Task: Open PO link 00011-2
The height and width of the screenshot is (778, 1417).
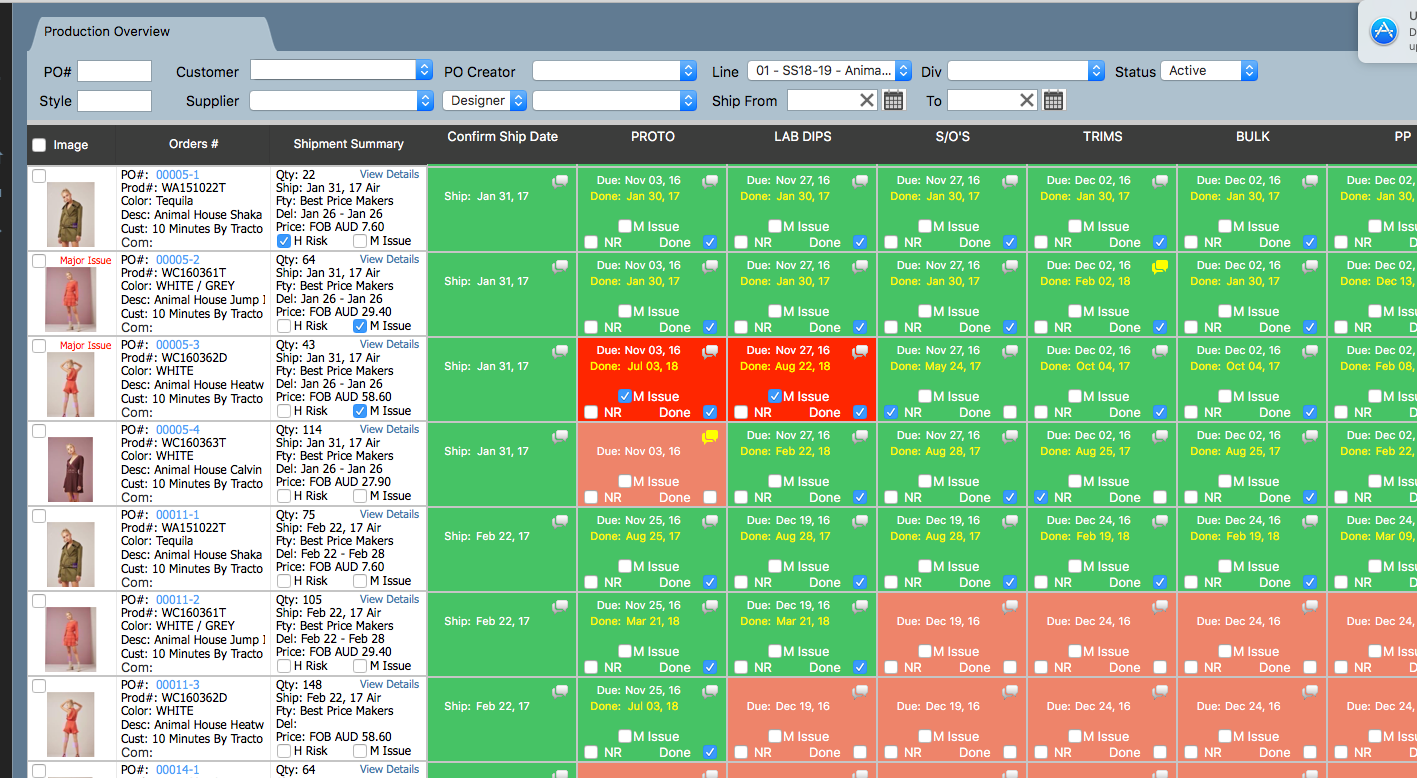Action: tap(178, 600)
